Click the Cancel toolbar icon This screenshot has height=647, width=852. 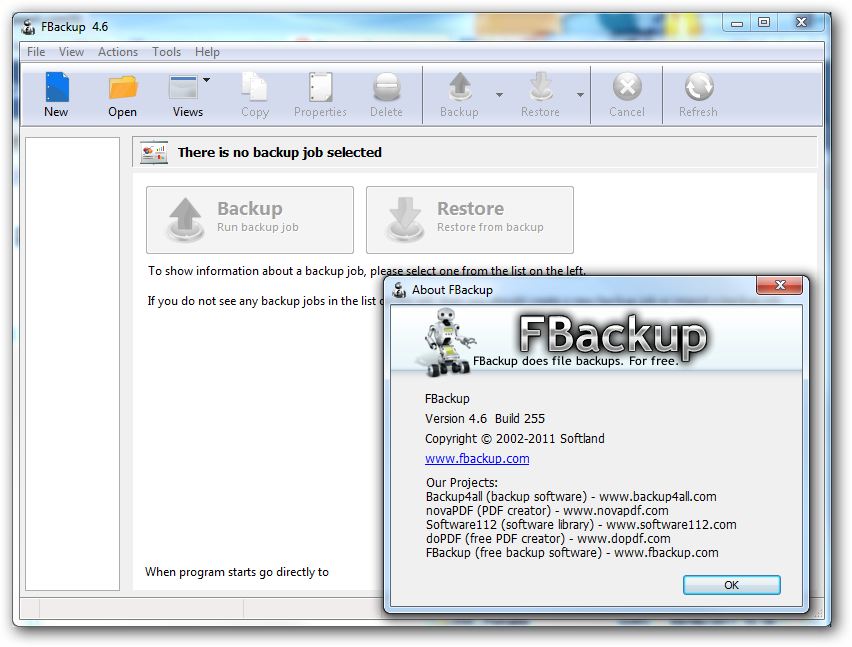[x=627, y=87]
